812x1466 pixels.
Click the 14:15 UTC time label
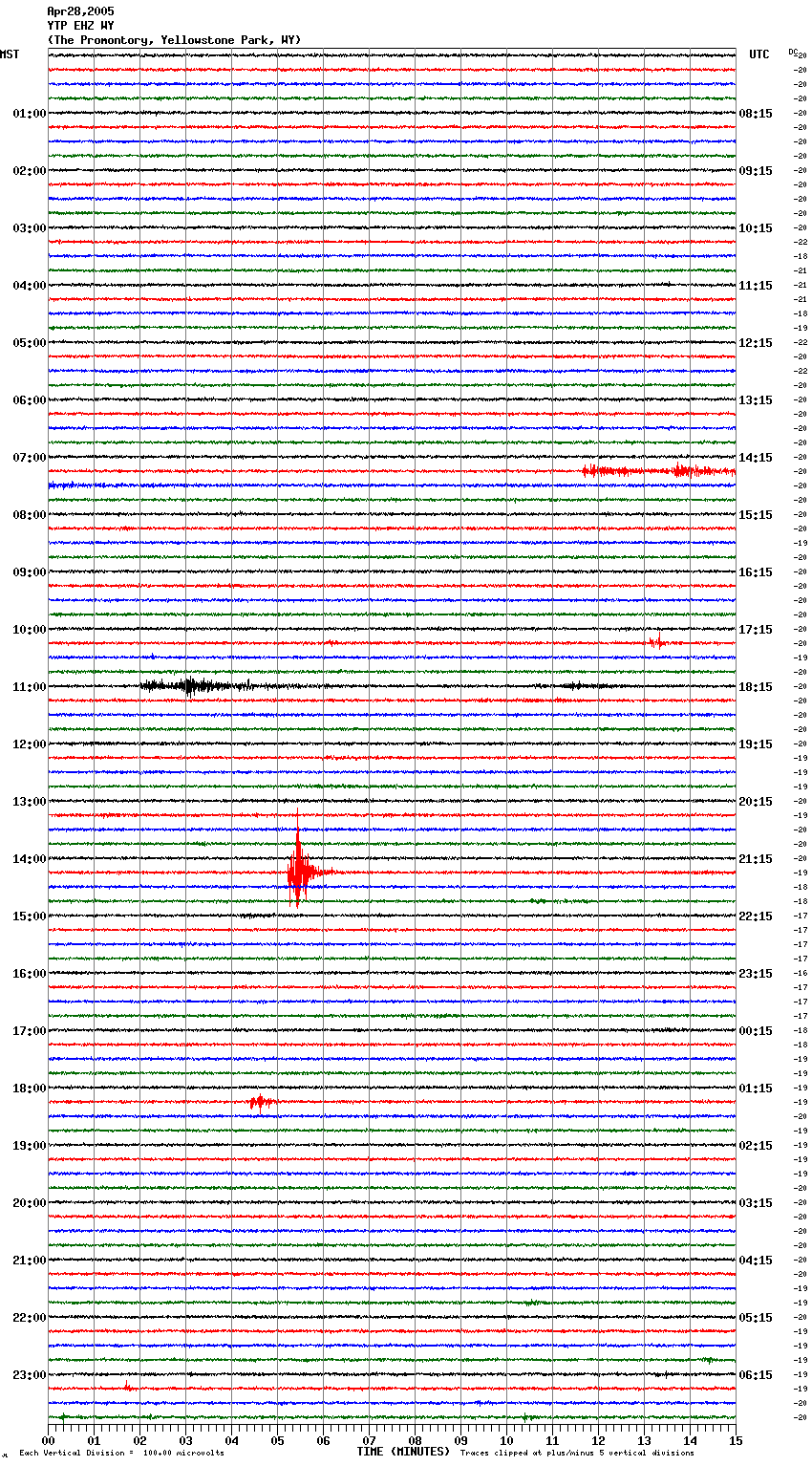pos(756,458)
